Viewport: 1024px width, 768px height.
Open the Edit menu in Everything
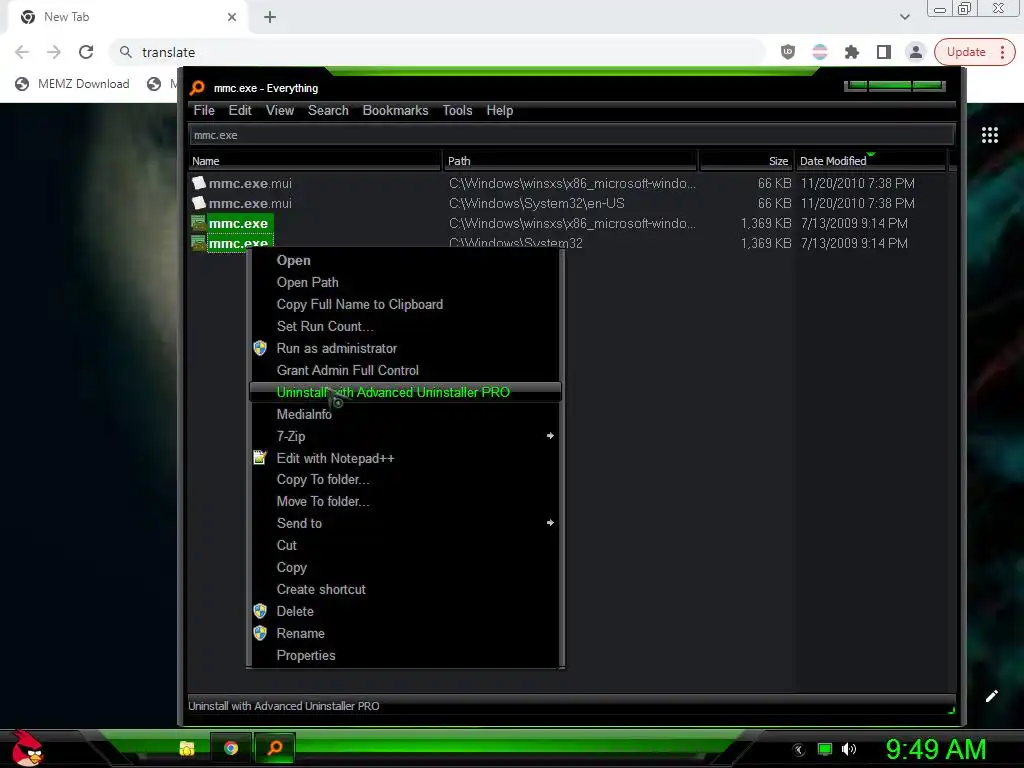(x=240, y=110)
